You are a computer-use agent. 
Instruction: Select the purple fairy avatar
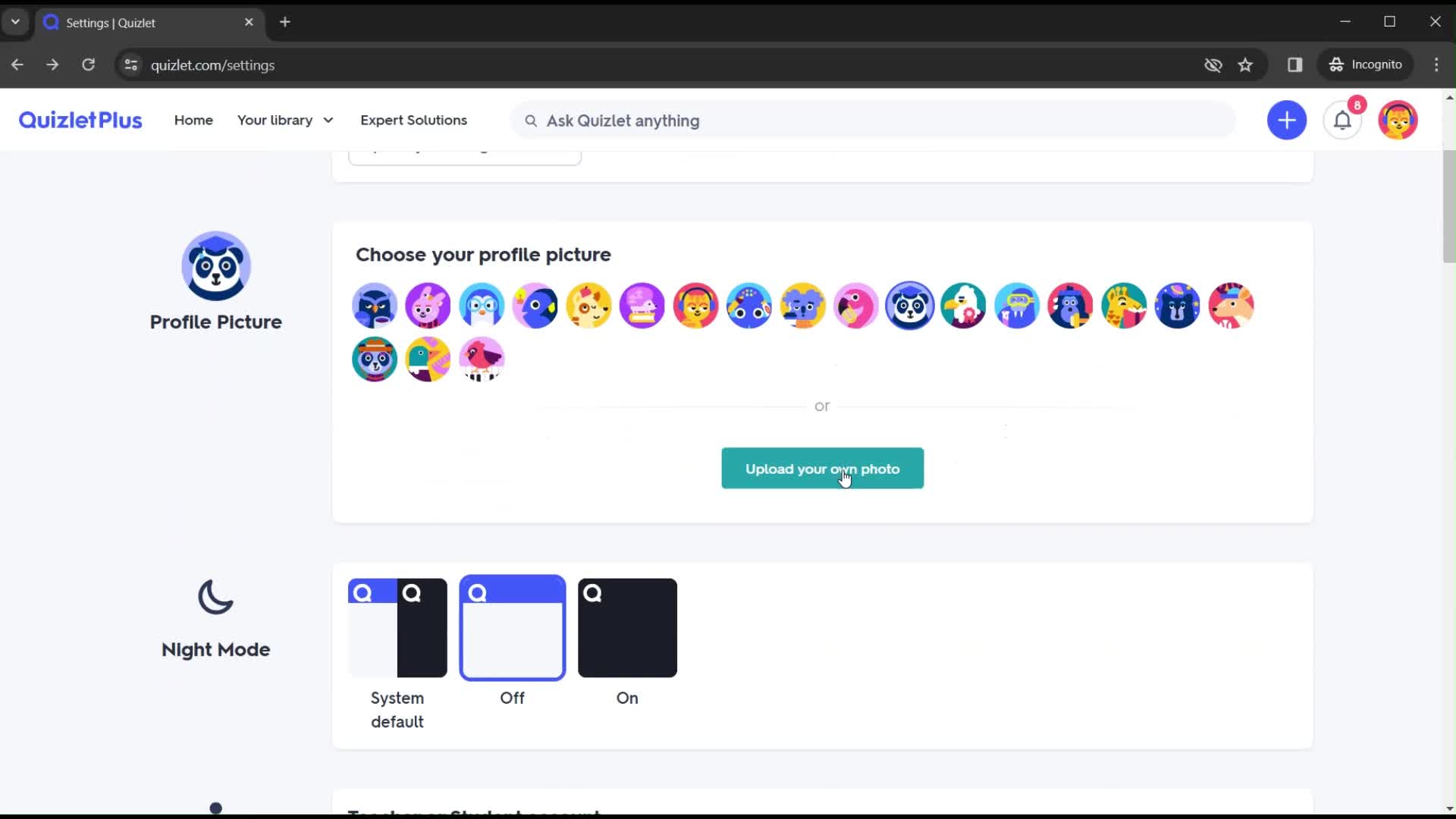(x=429, y=305)
